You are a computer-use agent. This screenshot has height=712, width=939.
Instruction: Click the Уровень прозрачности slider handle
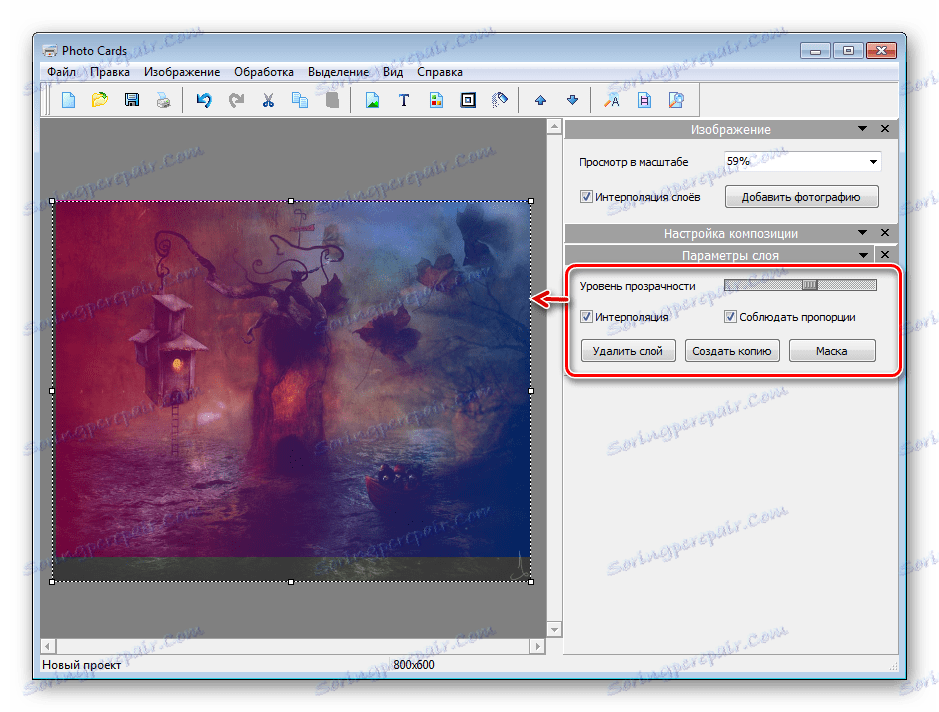[x=810, y=286]
